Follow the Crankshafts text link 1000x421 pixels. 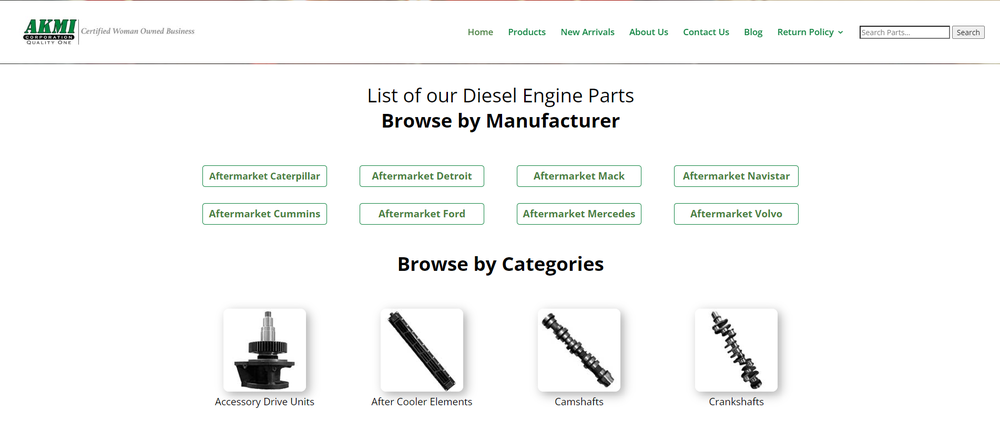[736, 402]
